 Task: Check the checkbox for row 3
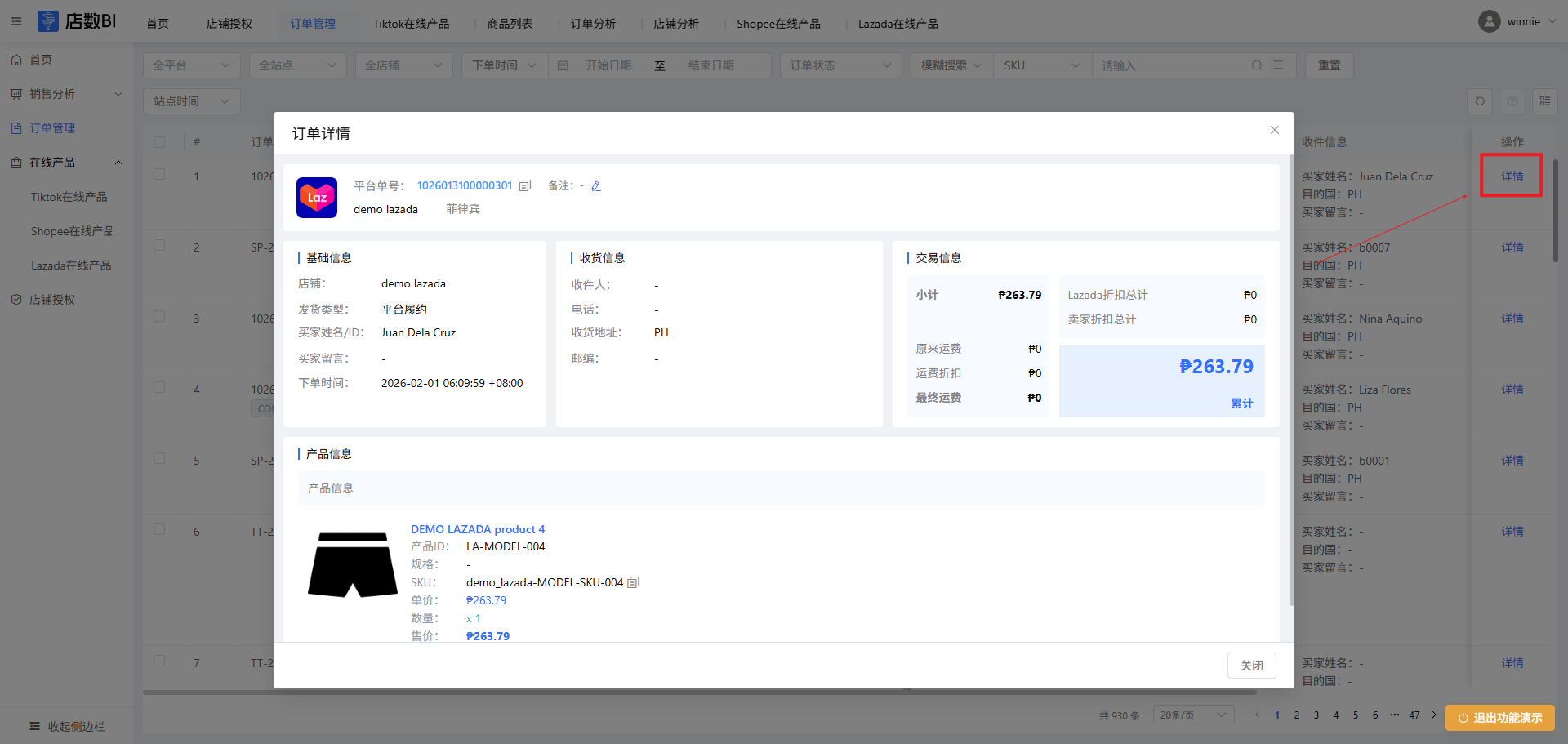(159, 317)
